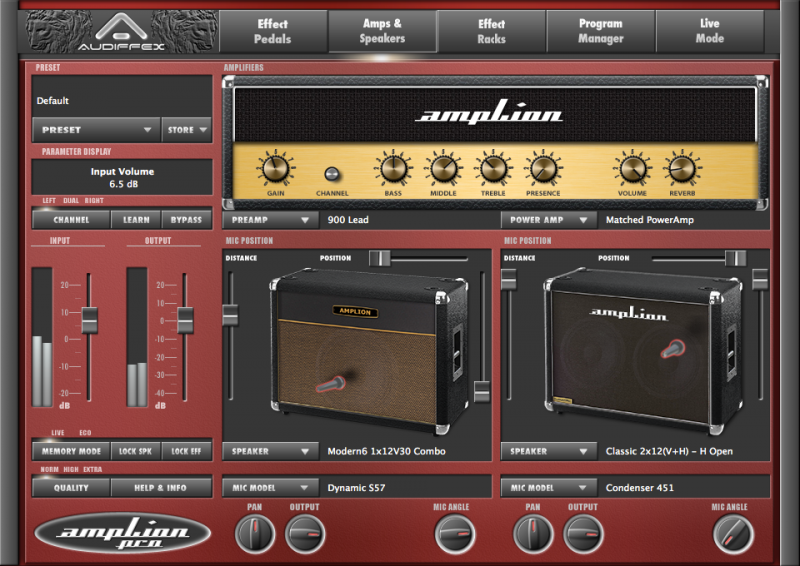Click the Gain knob on the amplifier
The width and height of the screenshot is (800, 566).
276,169
